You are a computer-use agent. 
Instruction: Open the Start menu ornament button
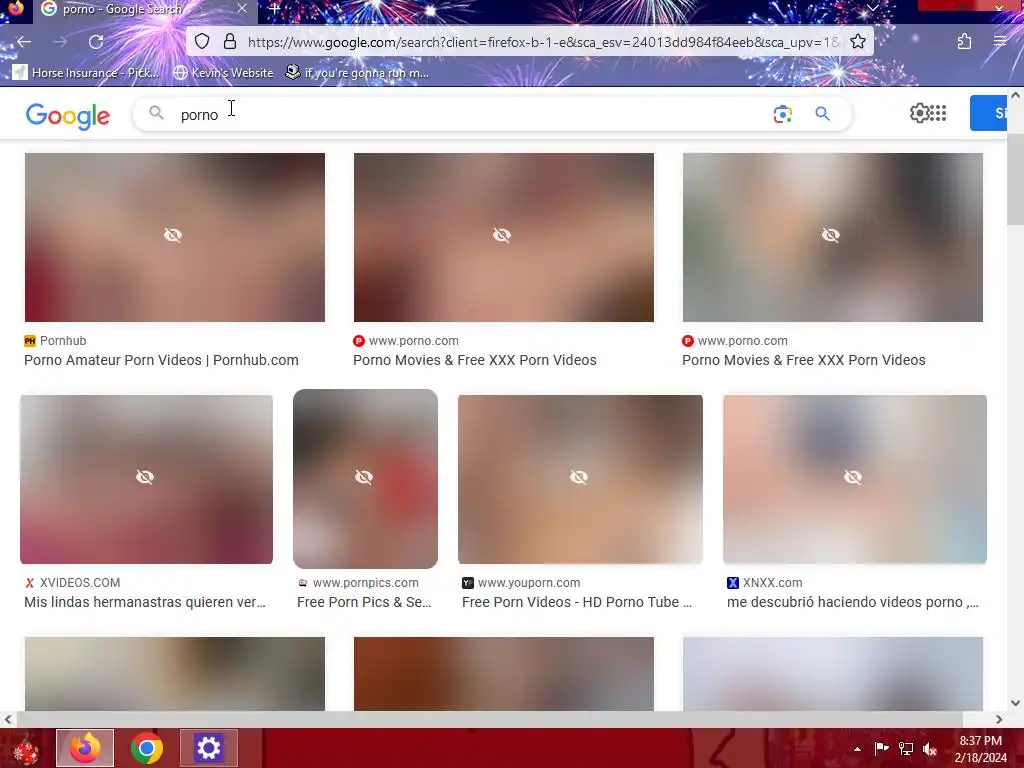(x=26, y=749)
